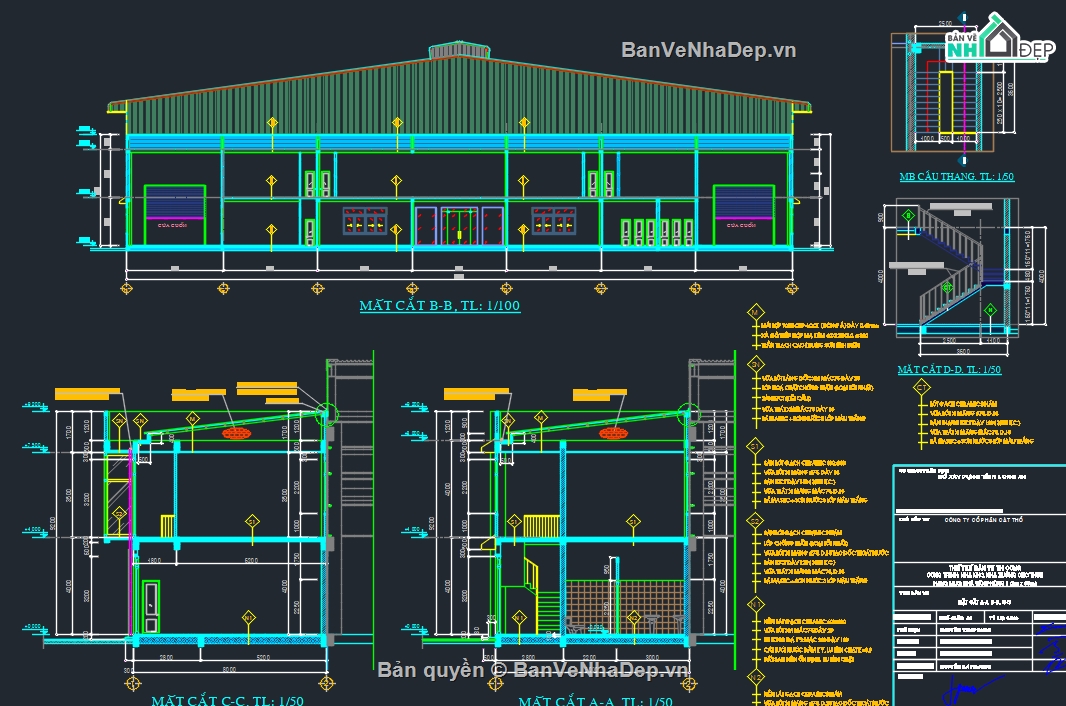Screen dimensions: 1066x706
Task: Select the MB CẦU THANG title label
Action: click(956, 177)
